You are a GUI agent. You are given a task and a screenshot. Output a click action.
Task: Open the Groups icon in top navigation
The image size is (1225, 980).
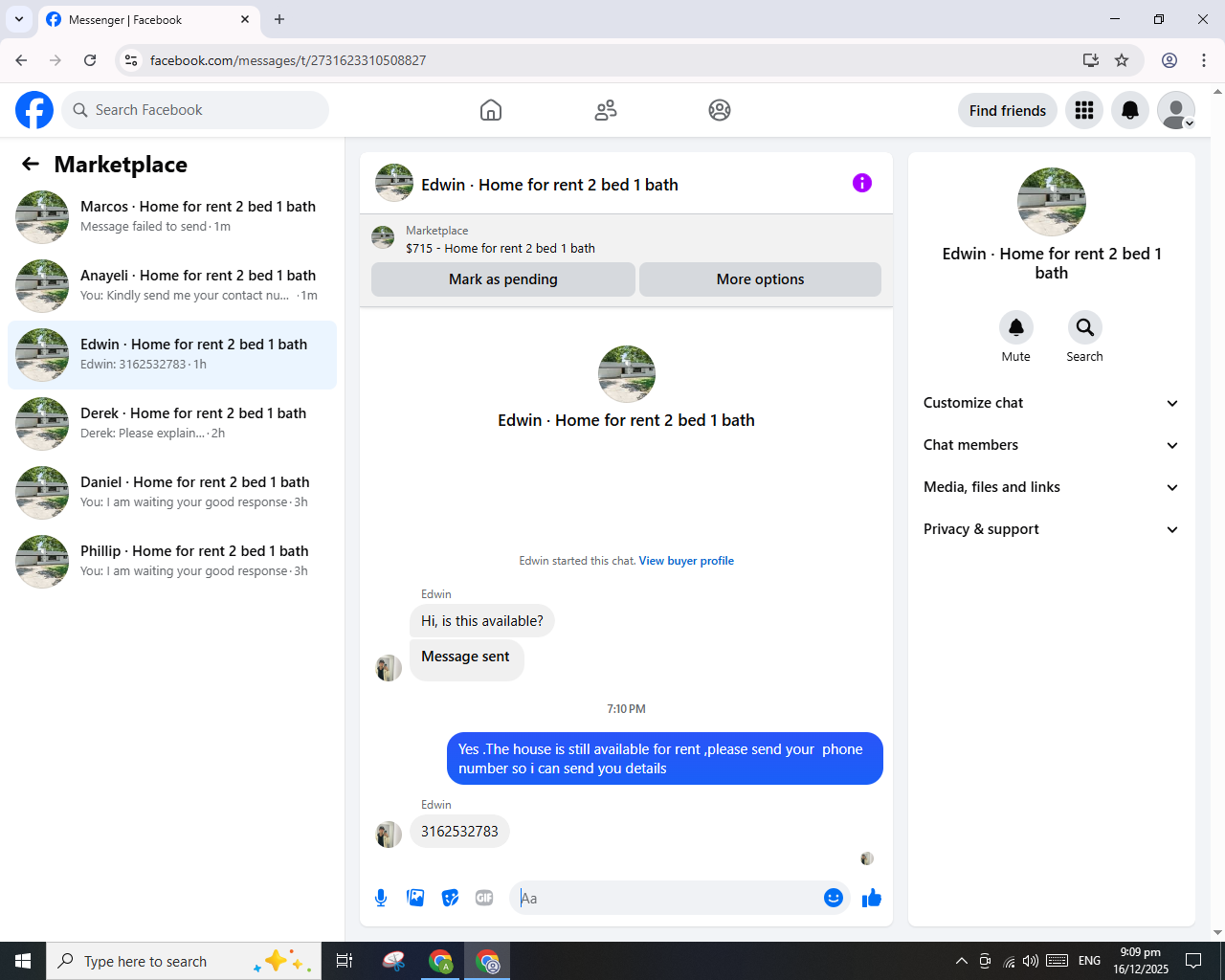point(720,110)
